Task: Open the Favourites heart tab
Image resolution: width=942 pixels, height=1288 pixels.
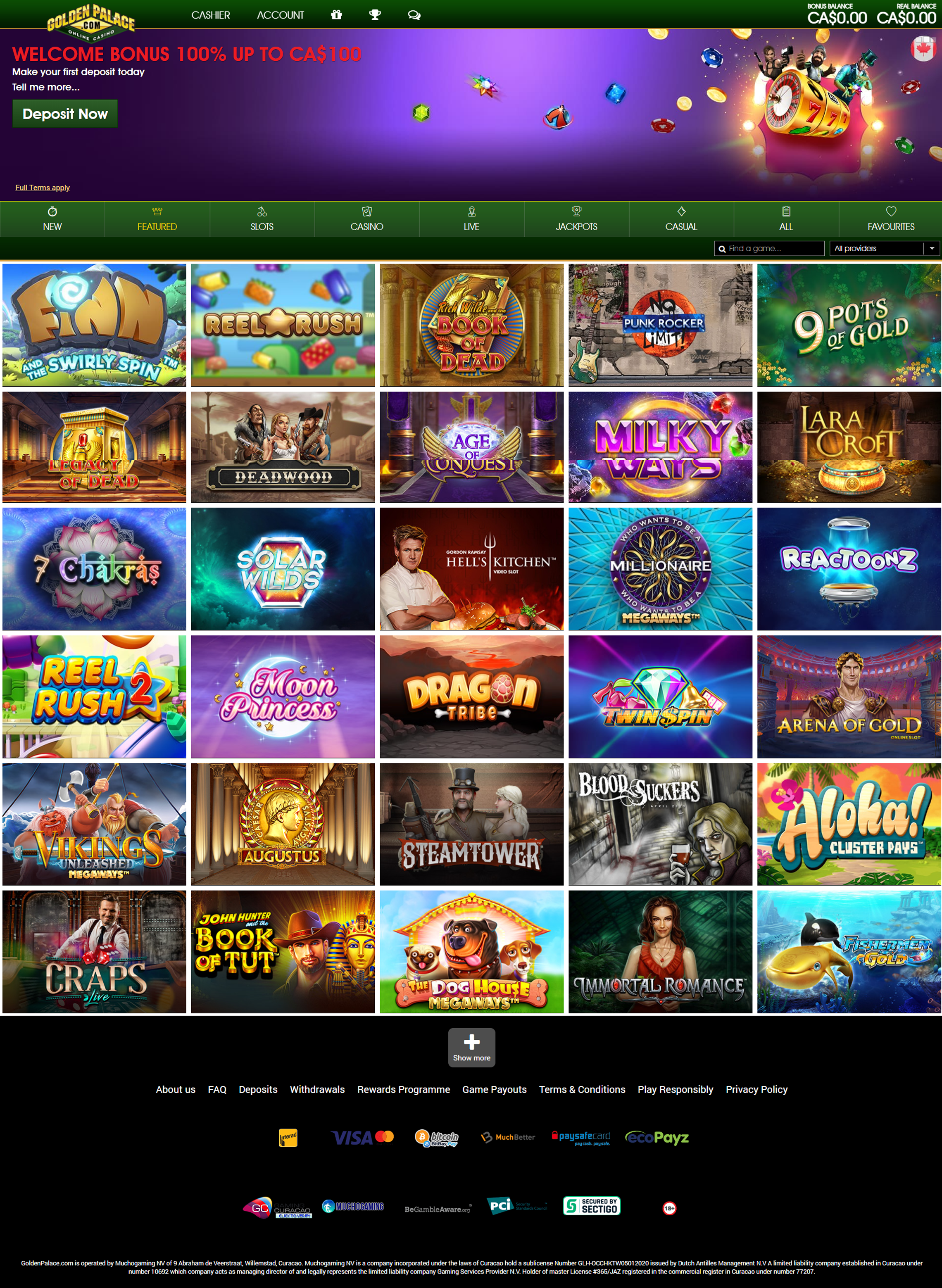Action: coord(891,219)
